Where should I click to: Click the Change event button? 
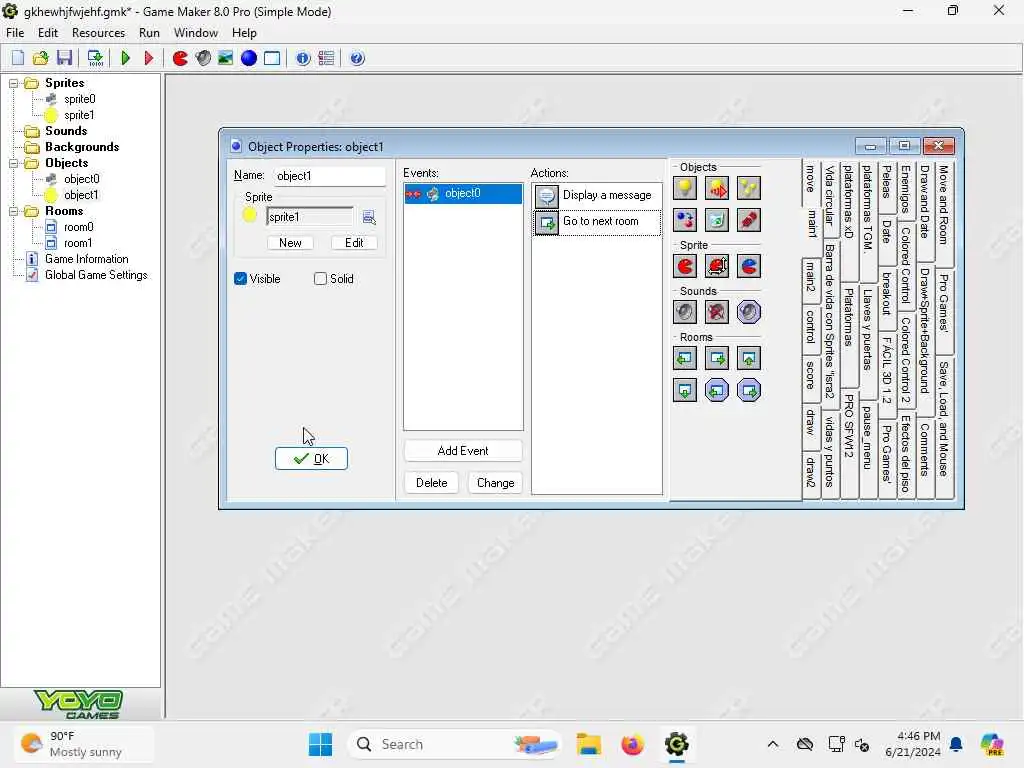click(x=496, y=483)
